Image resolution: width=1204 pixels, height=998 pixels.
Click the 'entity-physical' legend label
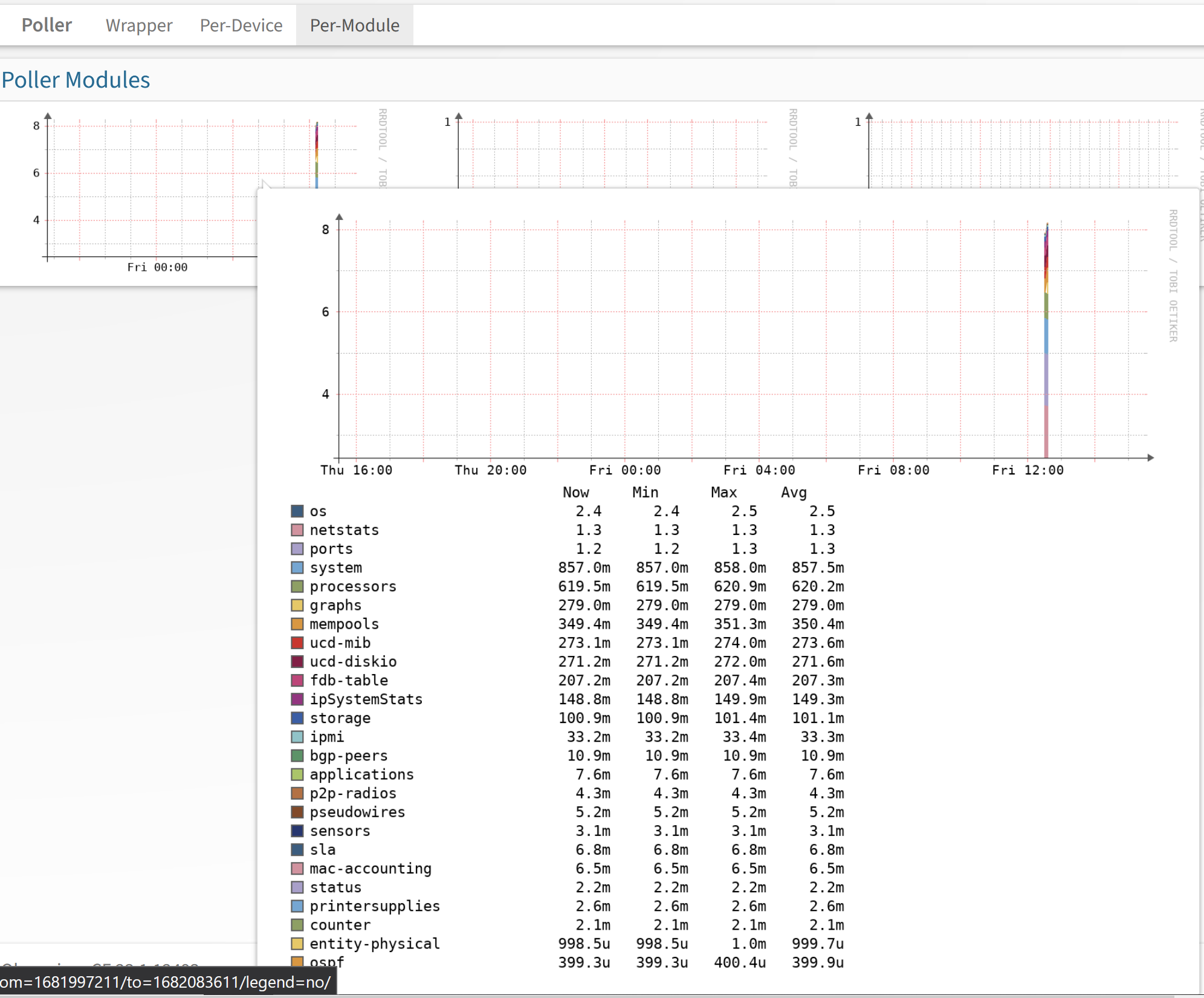pyautogui.click(x=375, y=944)
